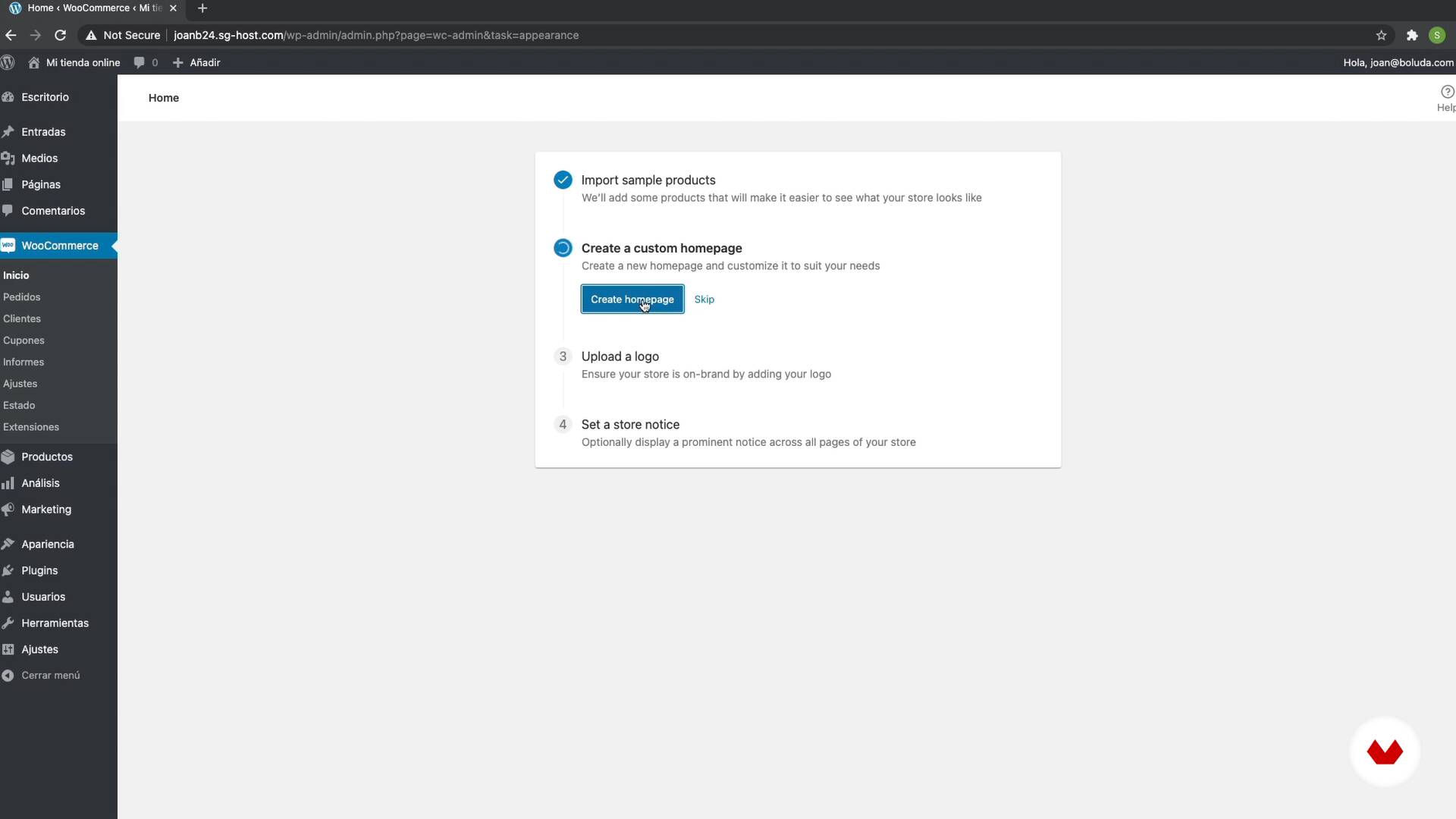Open the Herramientas menu
The width and height of the screenshot is (1456, 819).
(x=55, y=623)
